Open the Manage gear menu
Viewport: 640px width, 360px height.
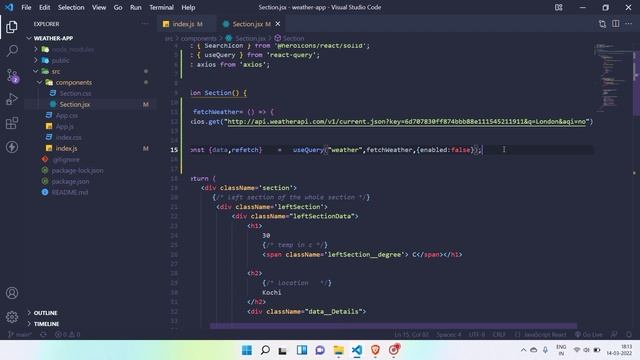coord(12,317)
